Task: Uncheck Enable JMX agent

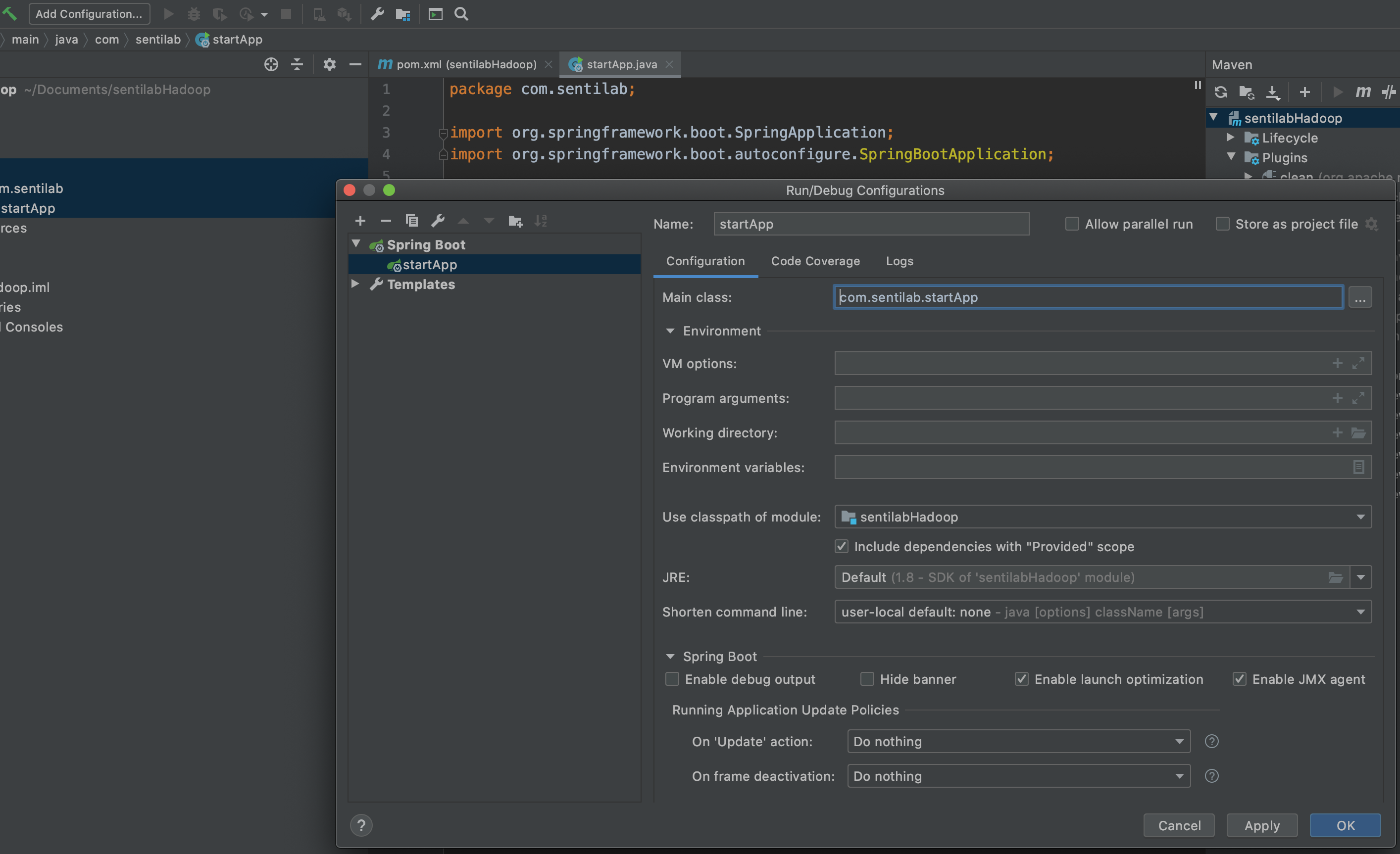Action: (1239, 679)
